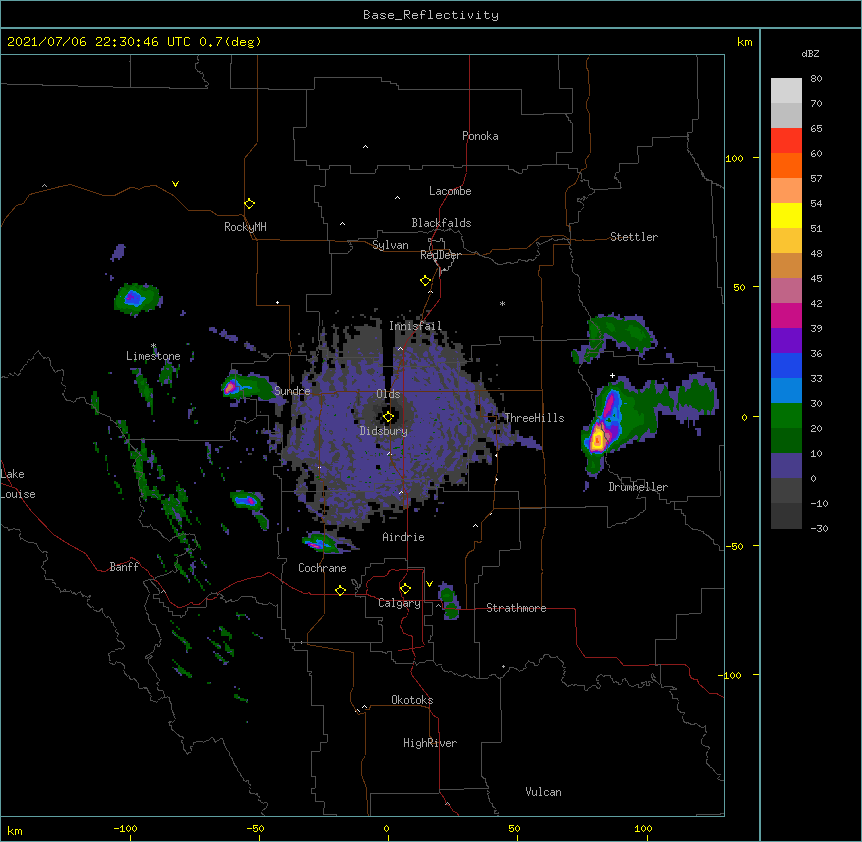The height and width of the screenshot is (842, 862).
Task: Click the dBZ legend heading
Action: (x=810, y=53)
